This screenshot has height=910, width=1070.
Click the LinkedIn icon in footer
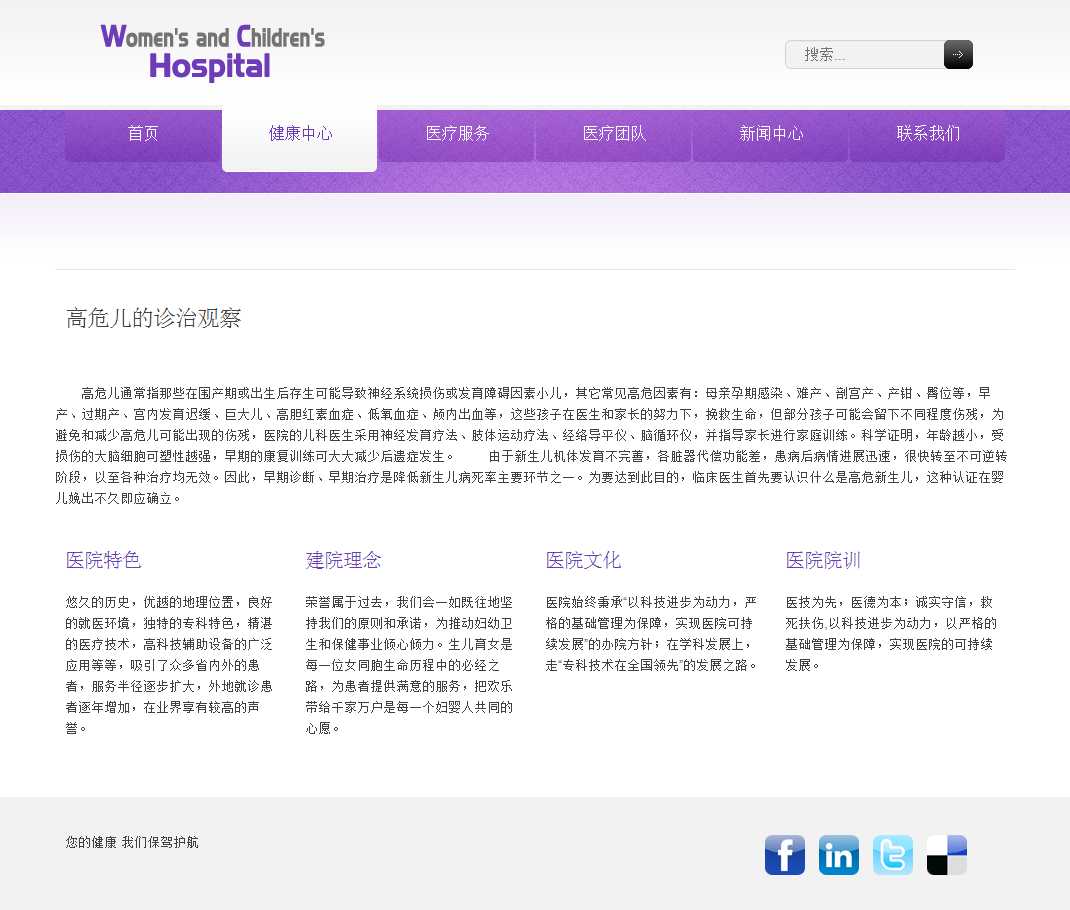(x=838, y=855)
